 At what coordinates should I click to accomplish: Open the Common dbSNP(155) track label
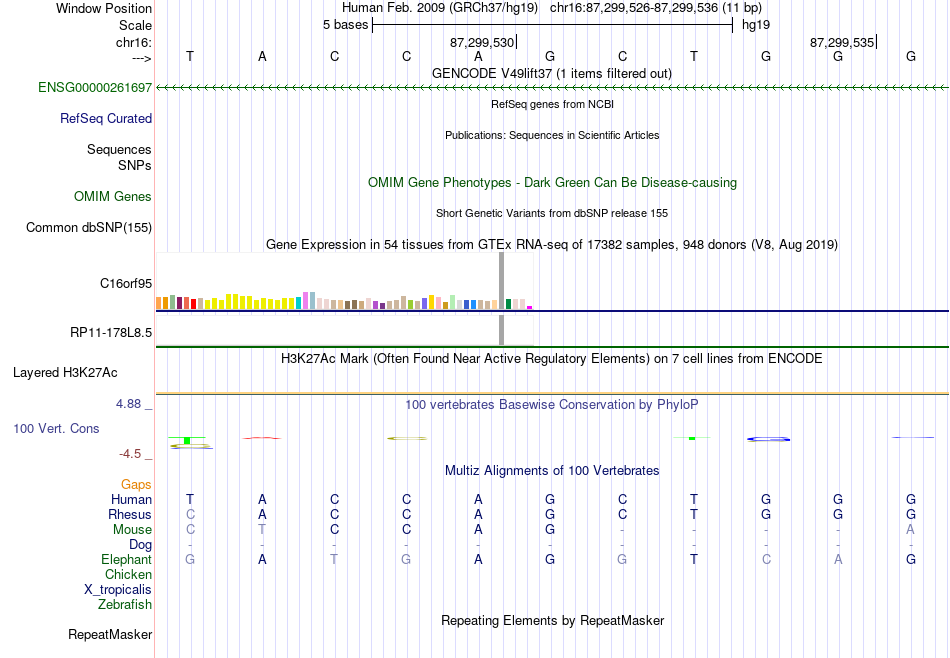[88, 227]
